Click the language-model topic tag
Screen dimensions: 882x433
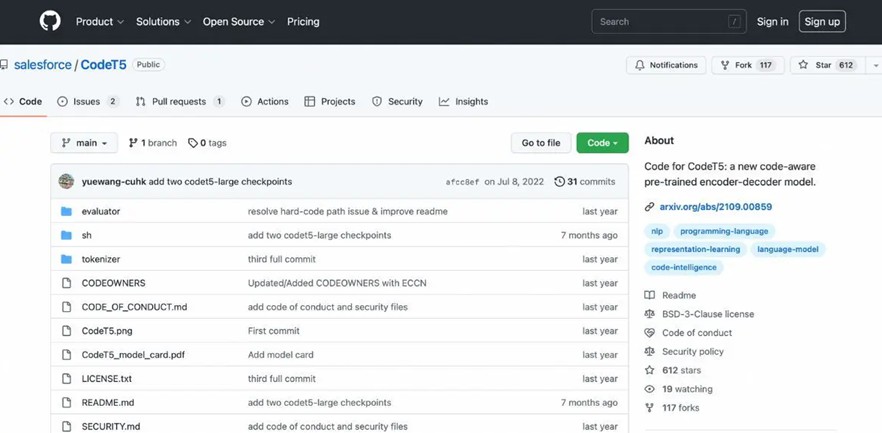[x=788, y=249]
